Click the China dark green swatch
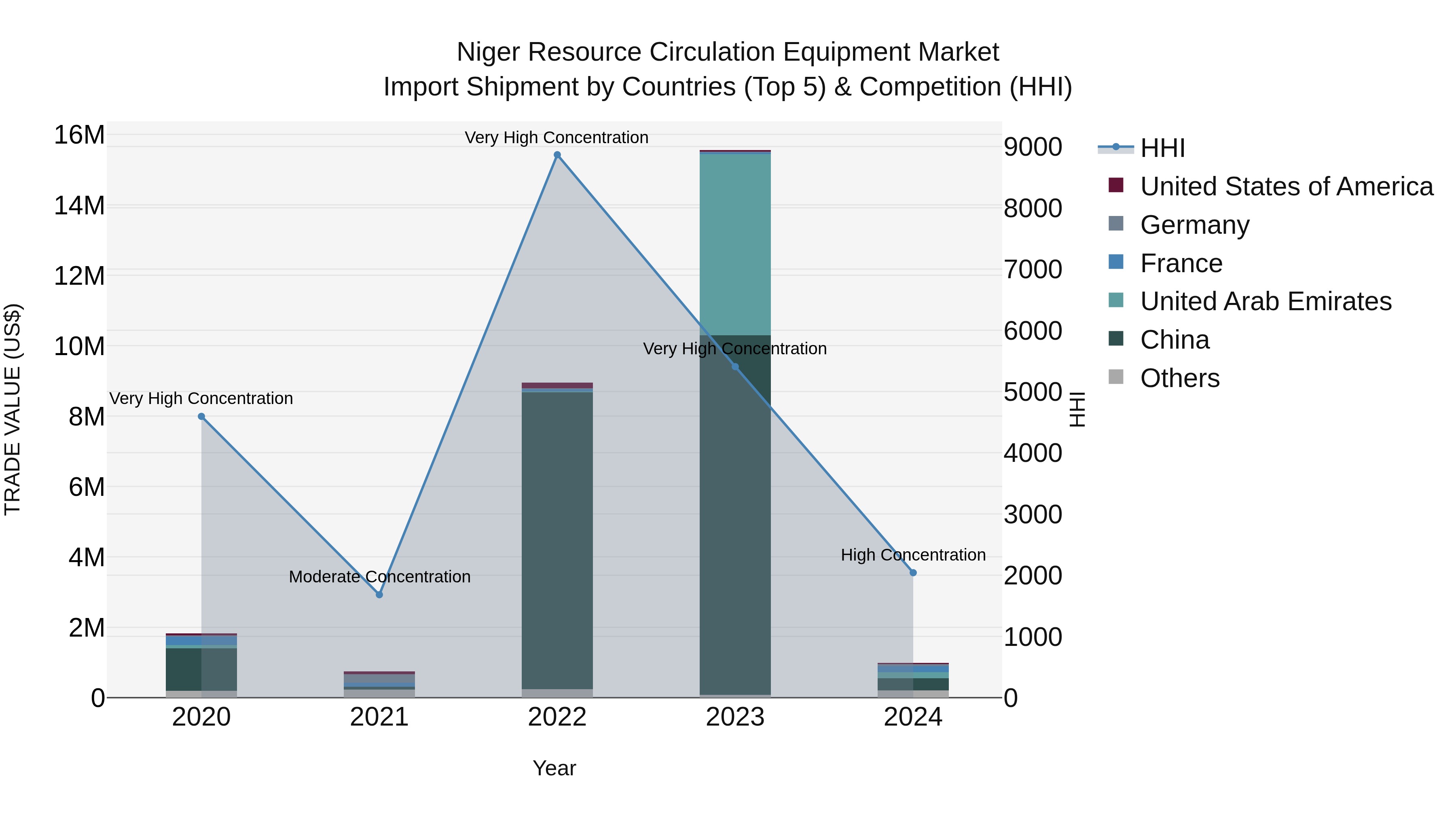 coord(1116,338)
